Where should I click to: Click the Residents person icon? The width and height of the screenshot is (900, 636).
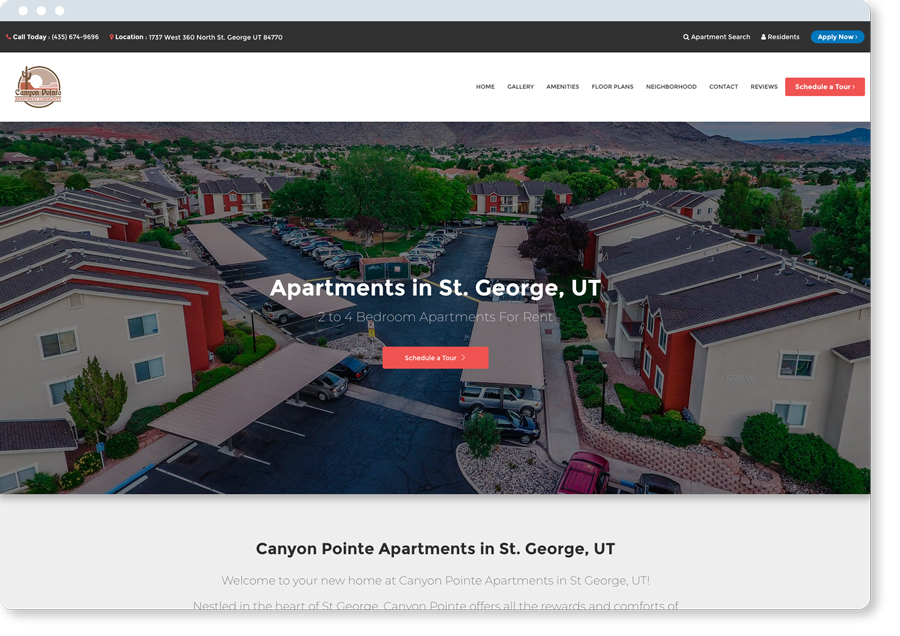coord(763,37)
